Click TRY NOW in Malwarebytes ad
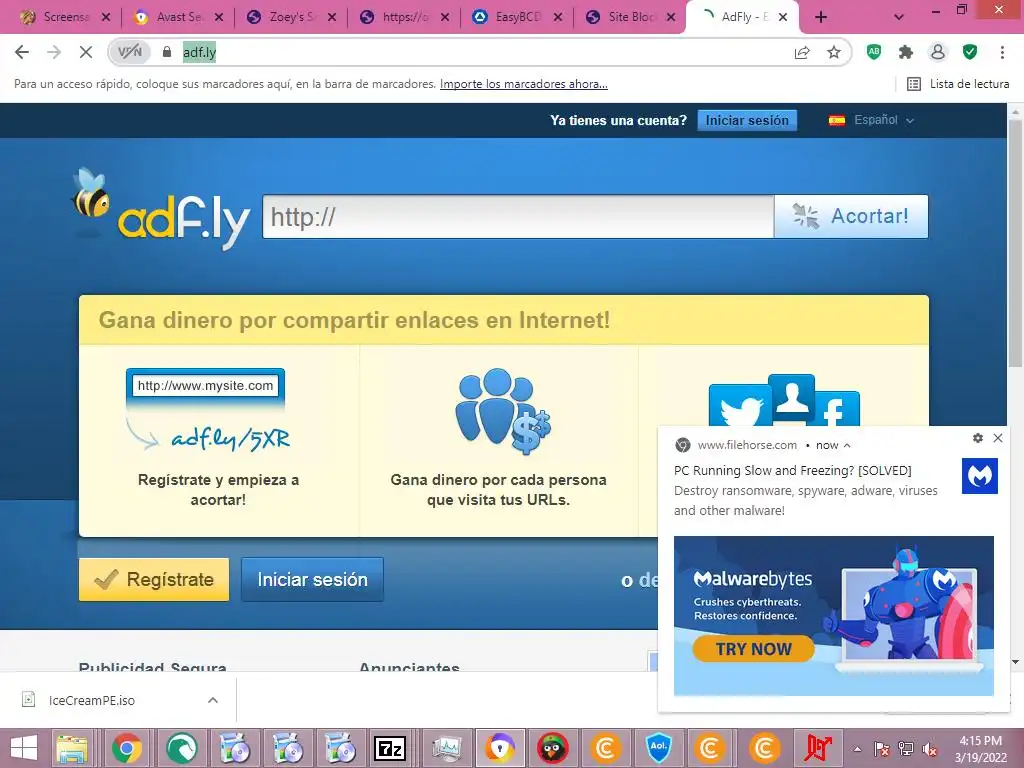Image resolution: width=1024 pixels, height=768 pixels. [x=754, y=649]
